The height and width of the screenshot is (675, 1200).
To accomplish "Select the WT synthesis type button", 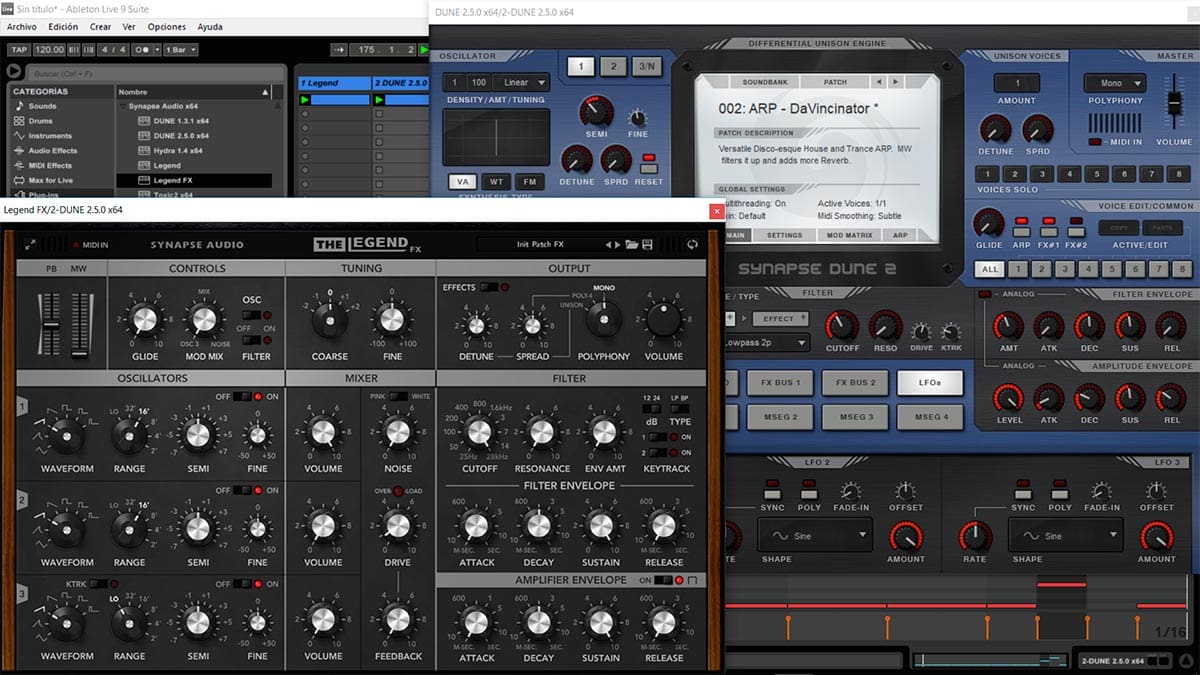I will click(497, 182).
